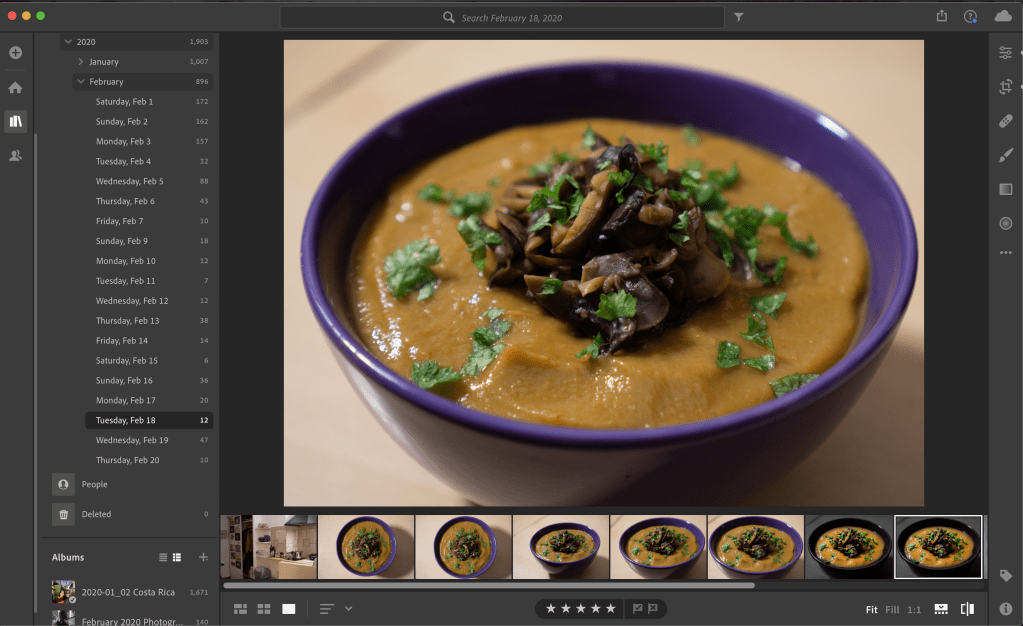Screen dimensions: 1023x626
Task: Set zoom to Fill
Action: point(892,609)
